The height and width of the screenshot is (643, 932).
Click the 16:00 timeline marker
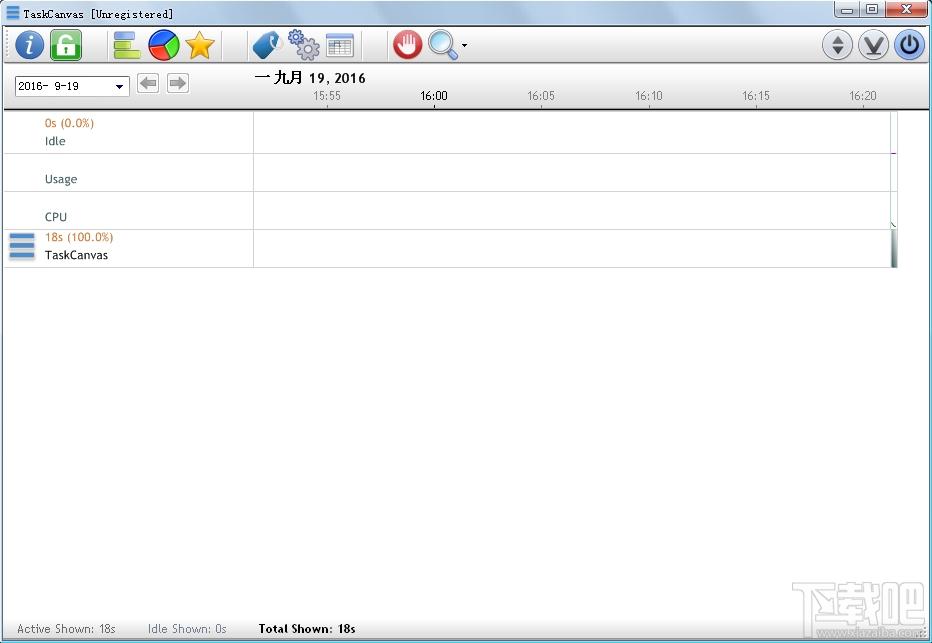[434, 96]
